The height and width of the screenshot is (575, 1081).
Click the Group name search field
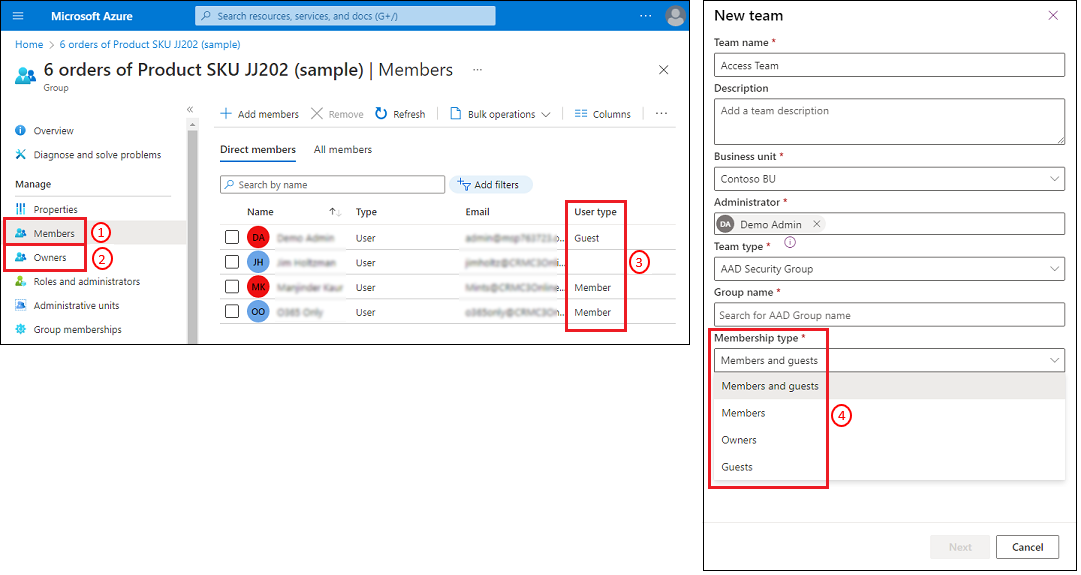(889, 315)
